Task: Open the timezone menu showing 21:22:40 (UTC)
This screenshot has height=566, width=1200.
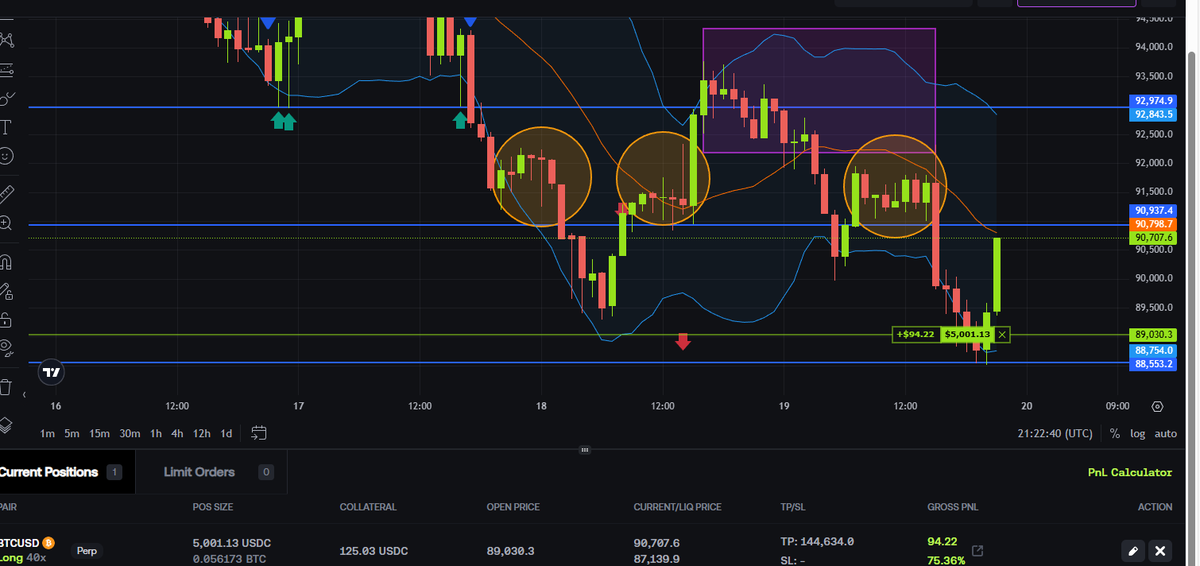Action: 1053,433
